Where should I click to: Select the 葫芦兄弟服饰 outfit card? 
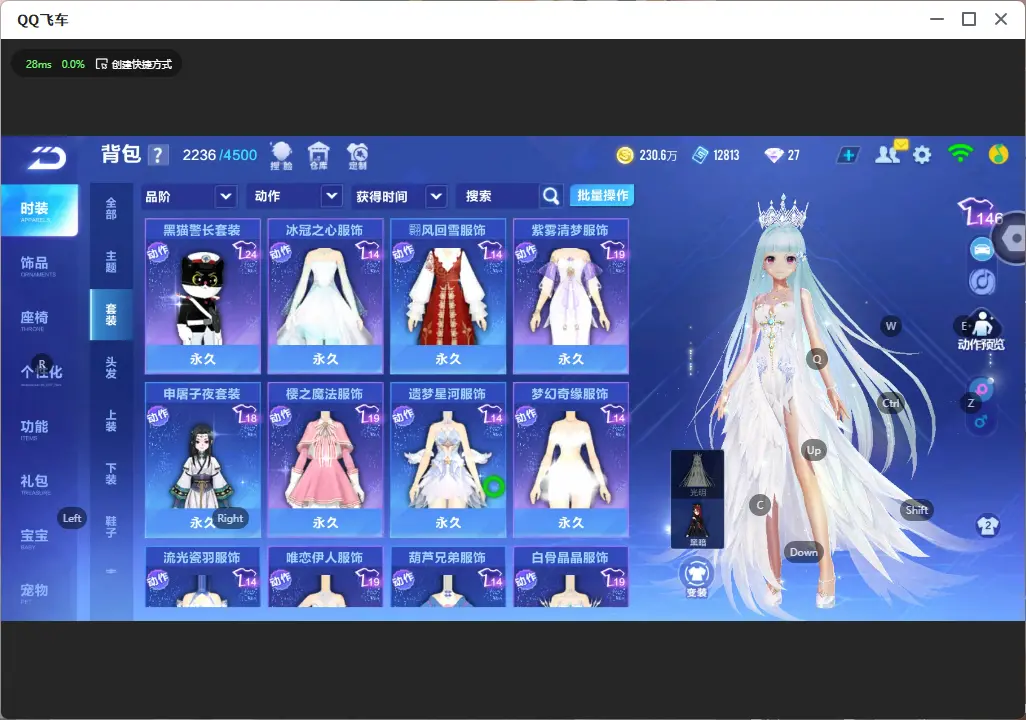(448, 577)
